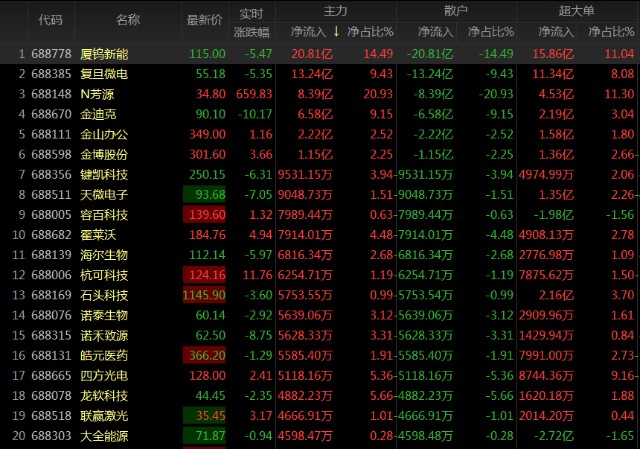
Task: Select stock 键凯科技 name
Action: pos(104,174)
